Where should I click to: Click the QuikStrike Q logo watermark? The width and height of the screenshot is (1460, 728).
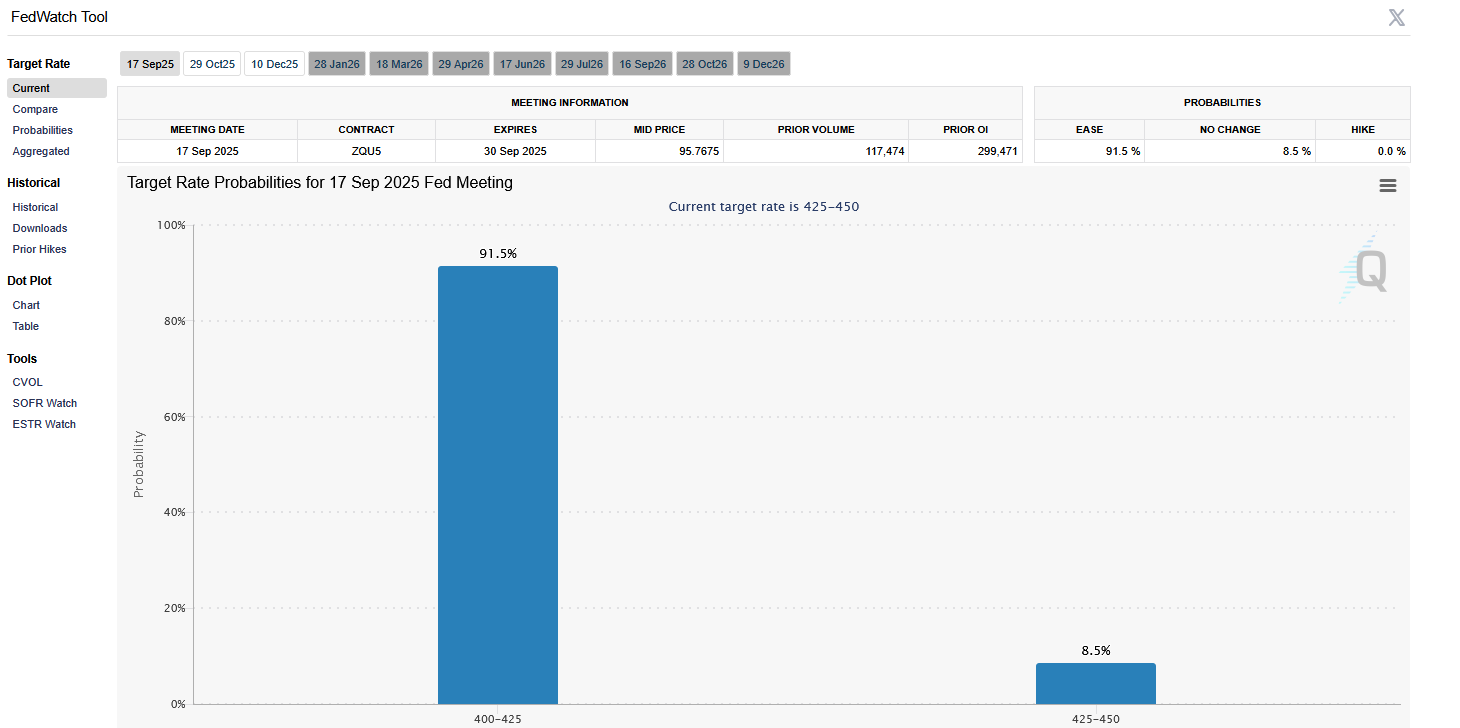pos(1366,270)
